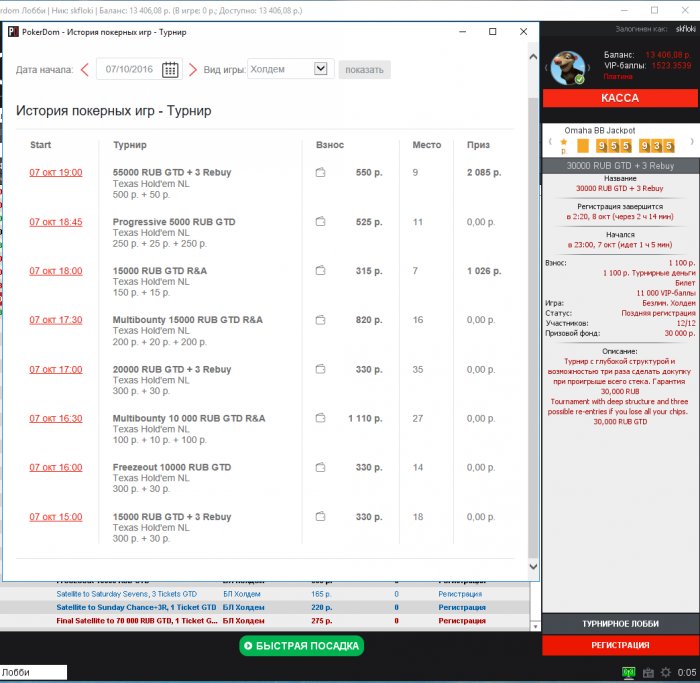Click the Start column header

[40, 145]
